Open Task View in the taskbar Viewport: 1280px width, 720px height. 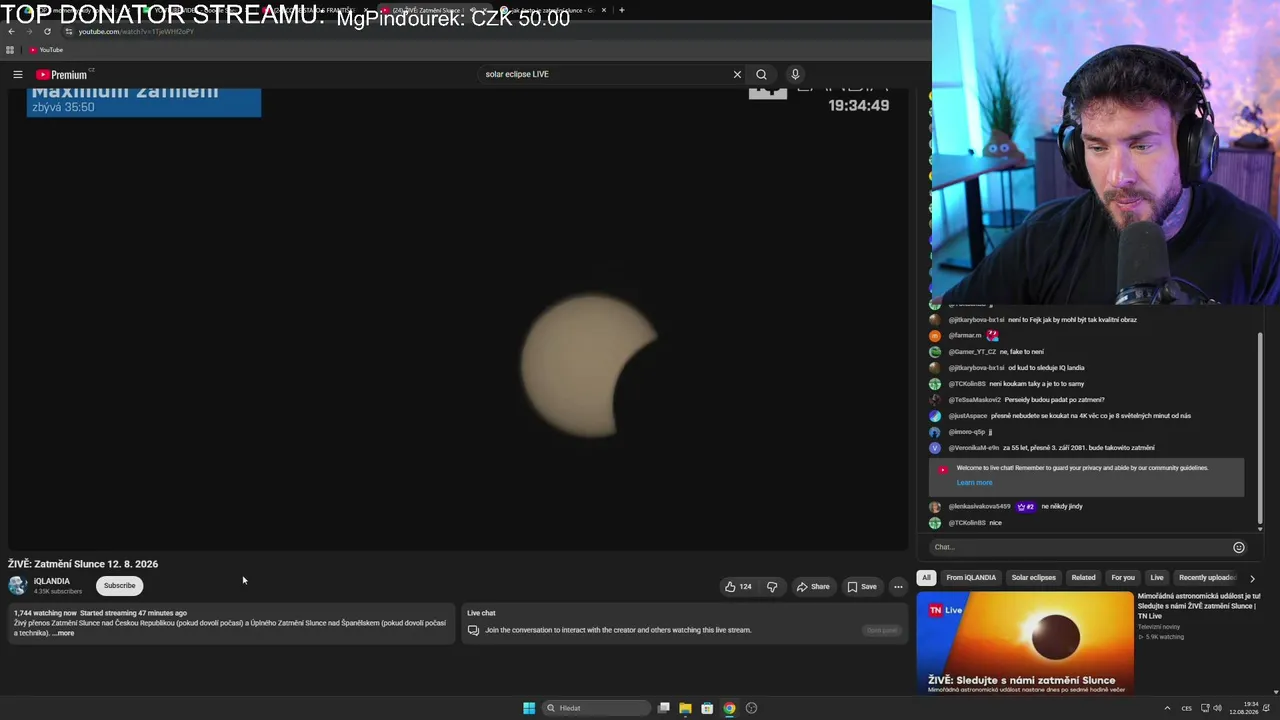663,708
